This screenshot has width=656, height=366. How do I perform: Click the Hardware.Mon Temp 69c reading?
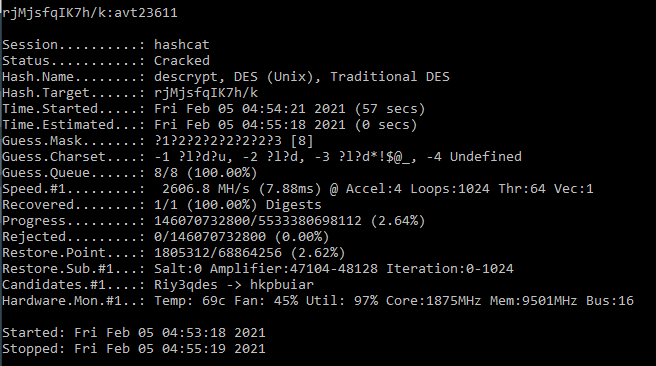point(190,301)
